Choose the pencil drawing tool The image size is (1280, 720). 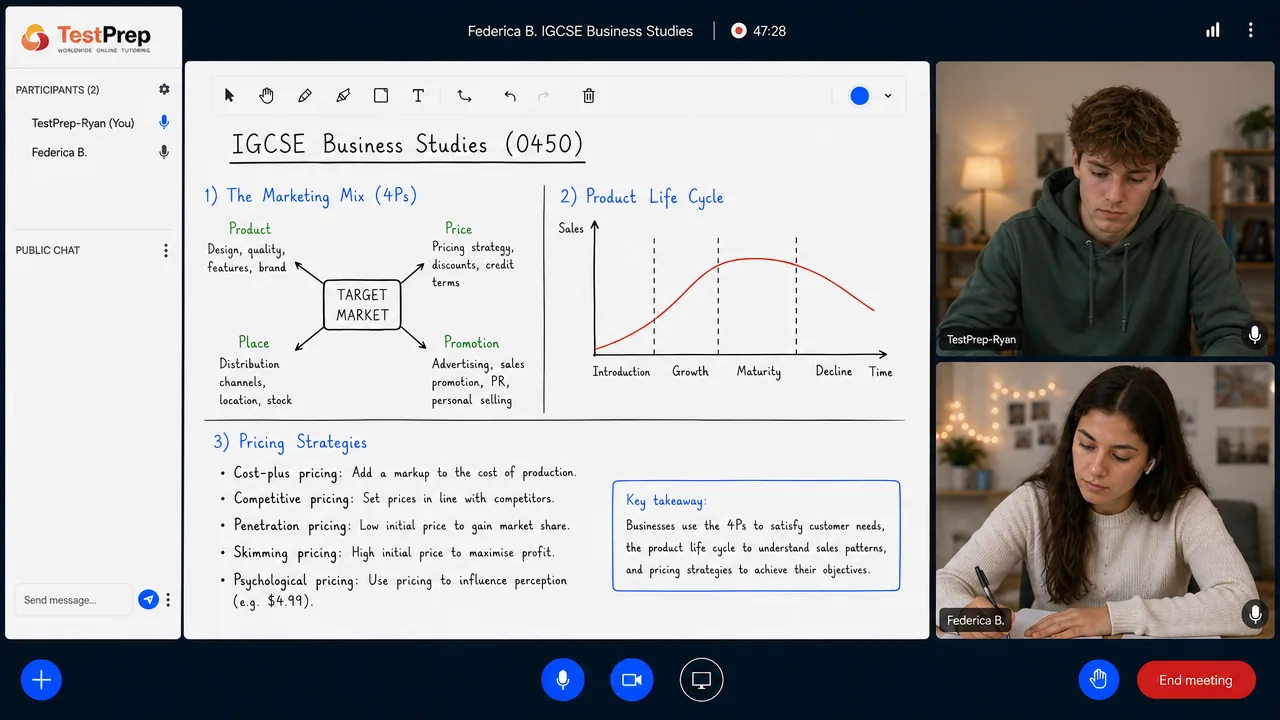pos(305,96)
